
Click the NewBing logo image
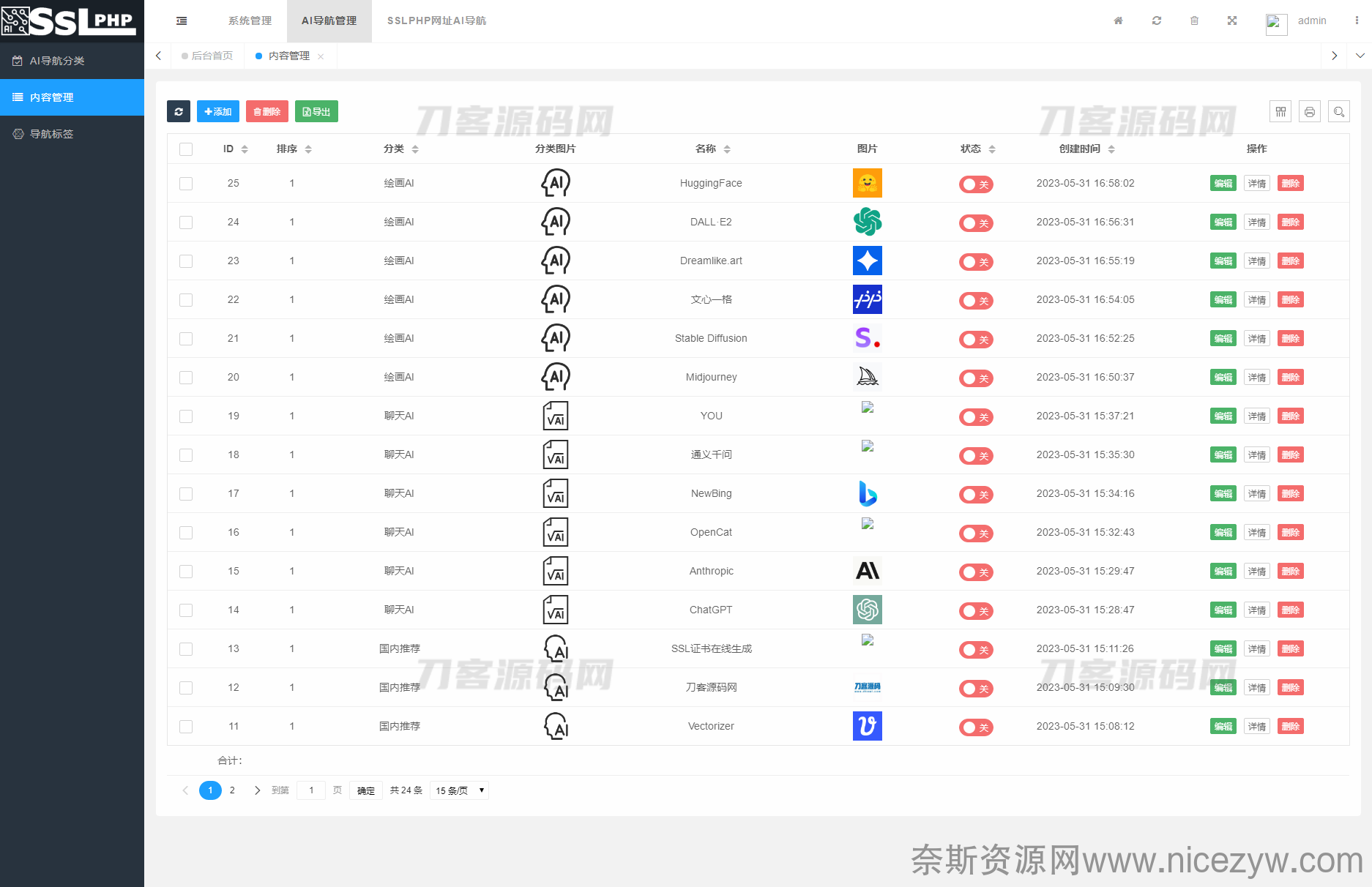[868, 493]
